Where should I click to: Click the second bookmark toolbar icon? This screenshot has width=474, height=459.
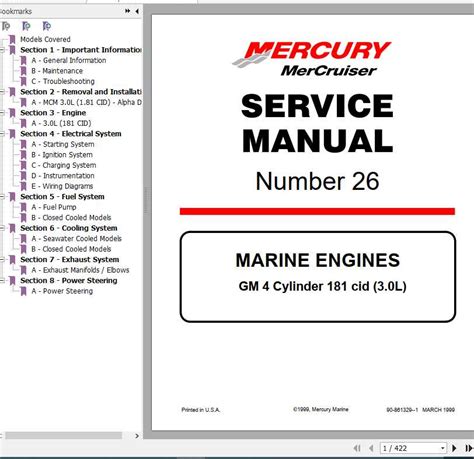(x=26, y=26)
